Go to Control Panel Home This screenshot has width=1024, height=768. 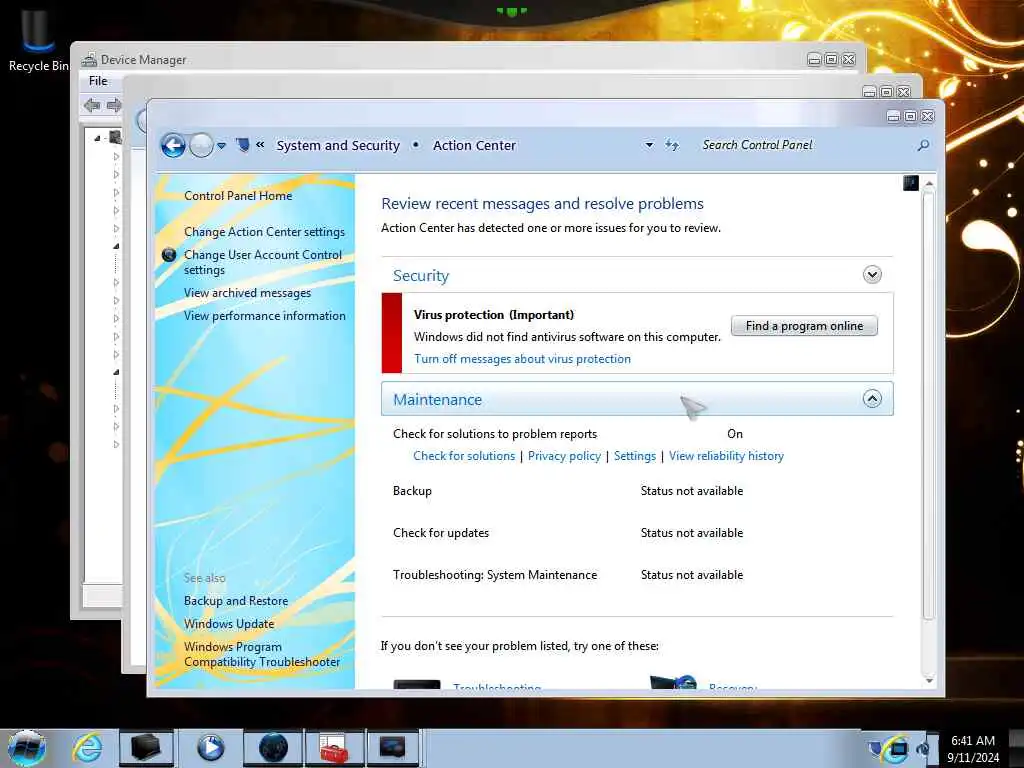pyautogui.click(x=238, y=195)
